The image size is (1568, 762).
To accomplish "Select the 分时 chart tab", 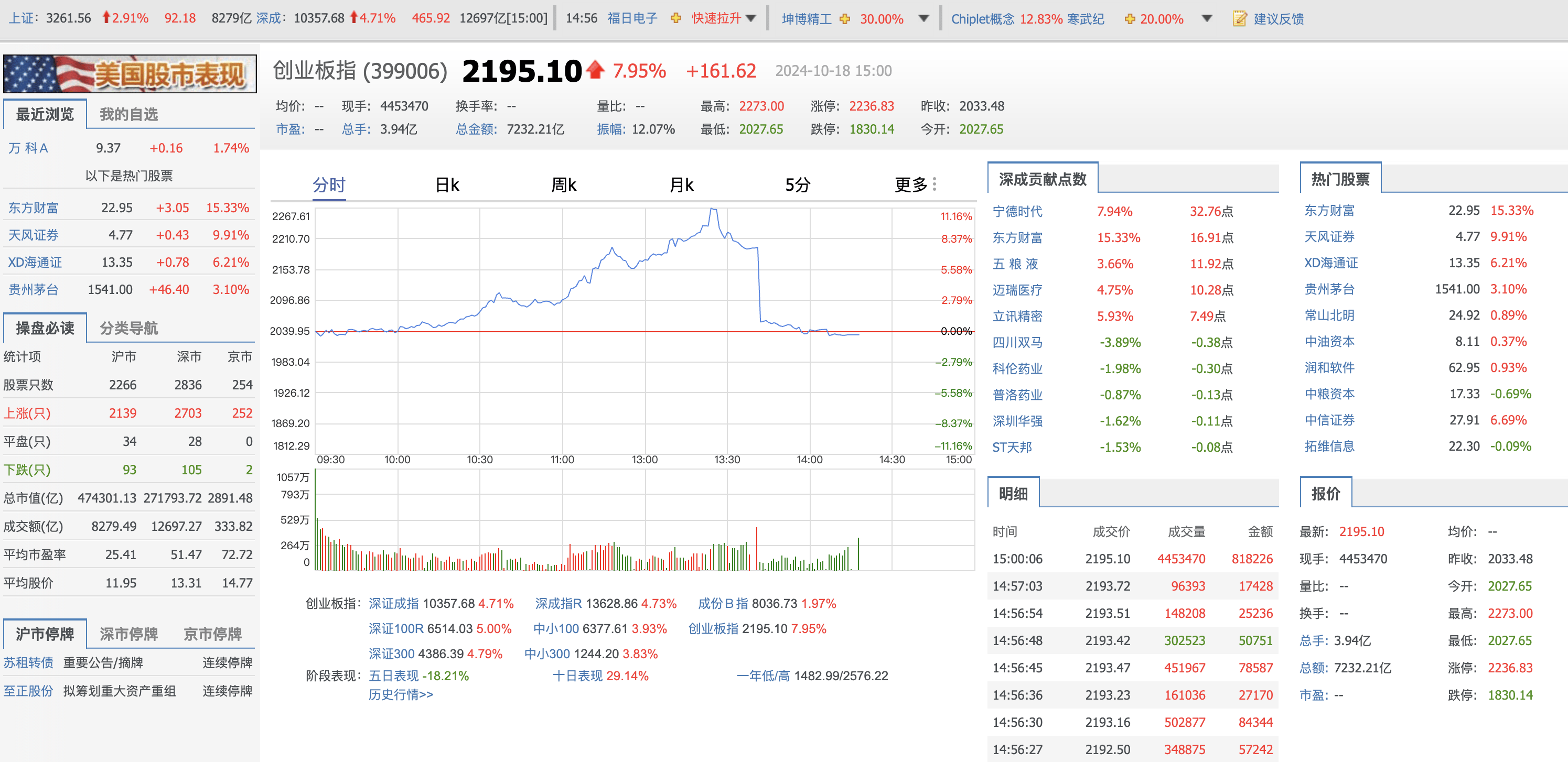I will click(329, 184).
